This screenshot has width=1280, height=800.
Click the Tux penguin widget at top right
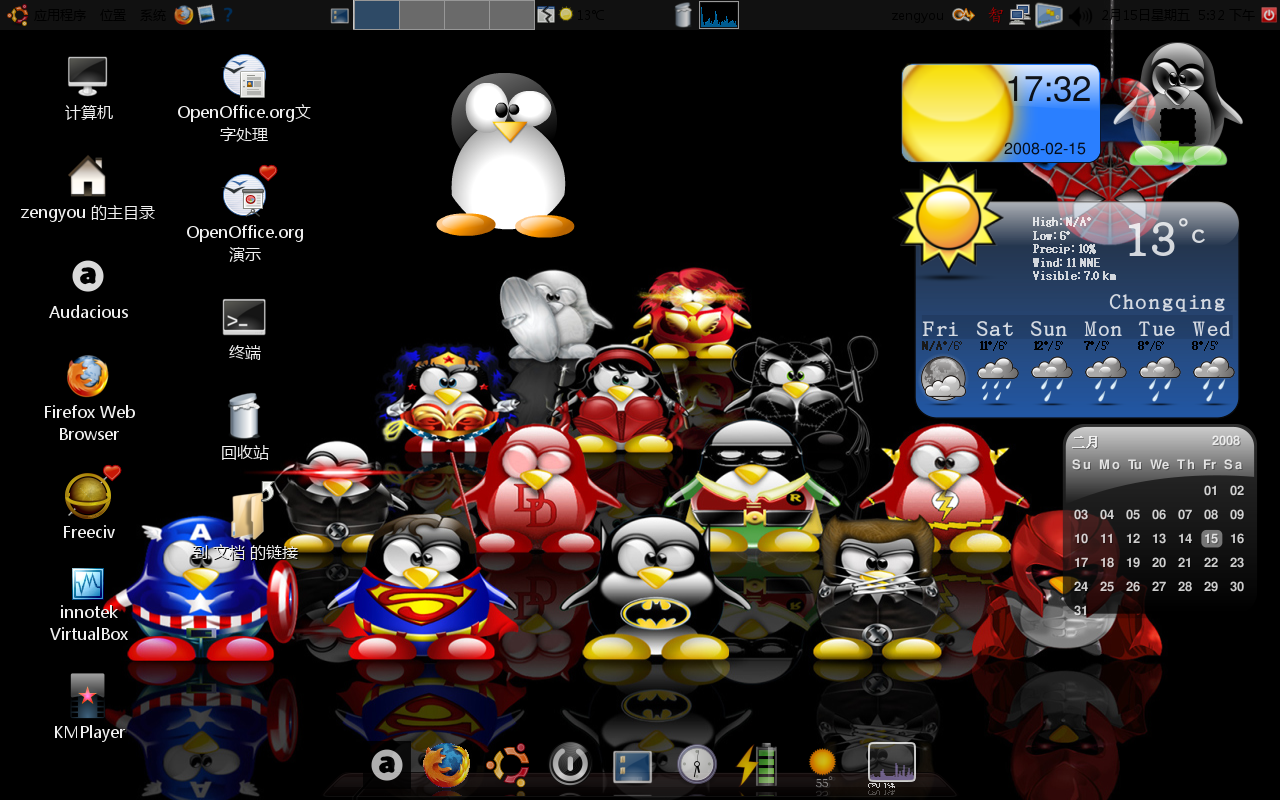point(1178,105)
